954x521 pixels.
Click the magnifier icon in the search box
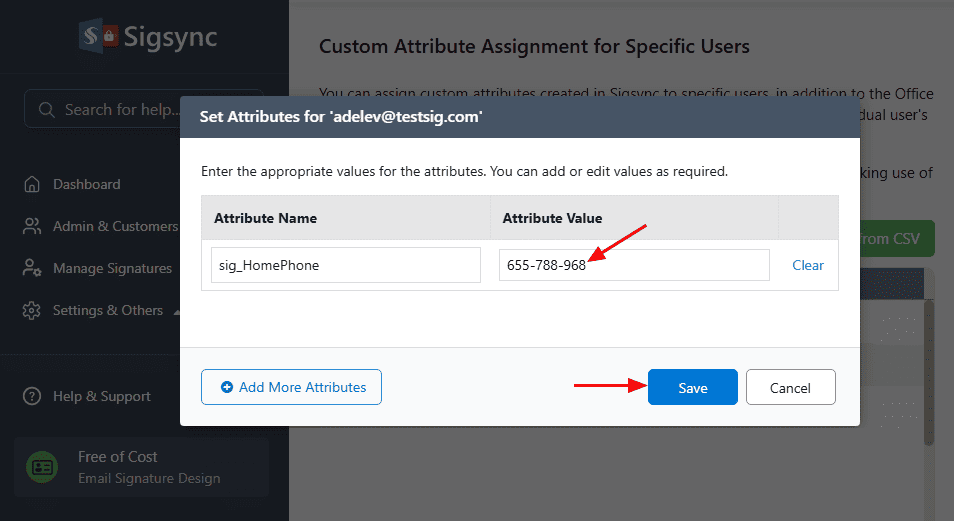46,109
